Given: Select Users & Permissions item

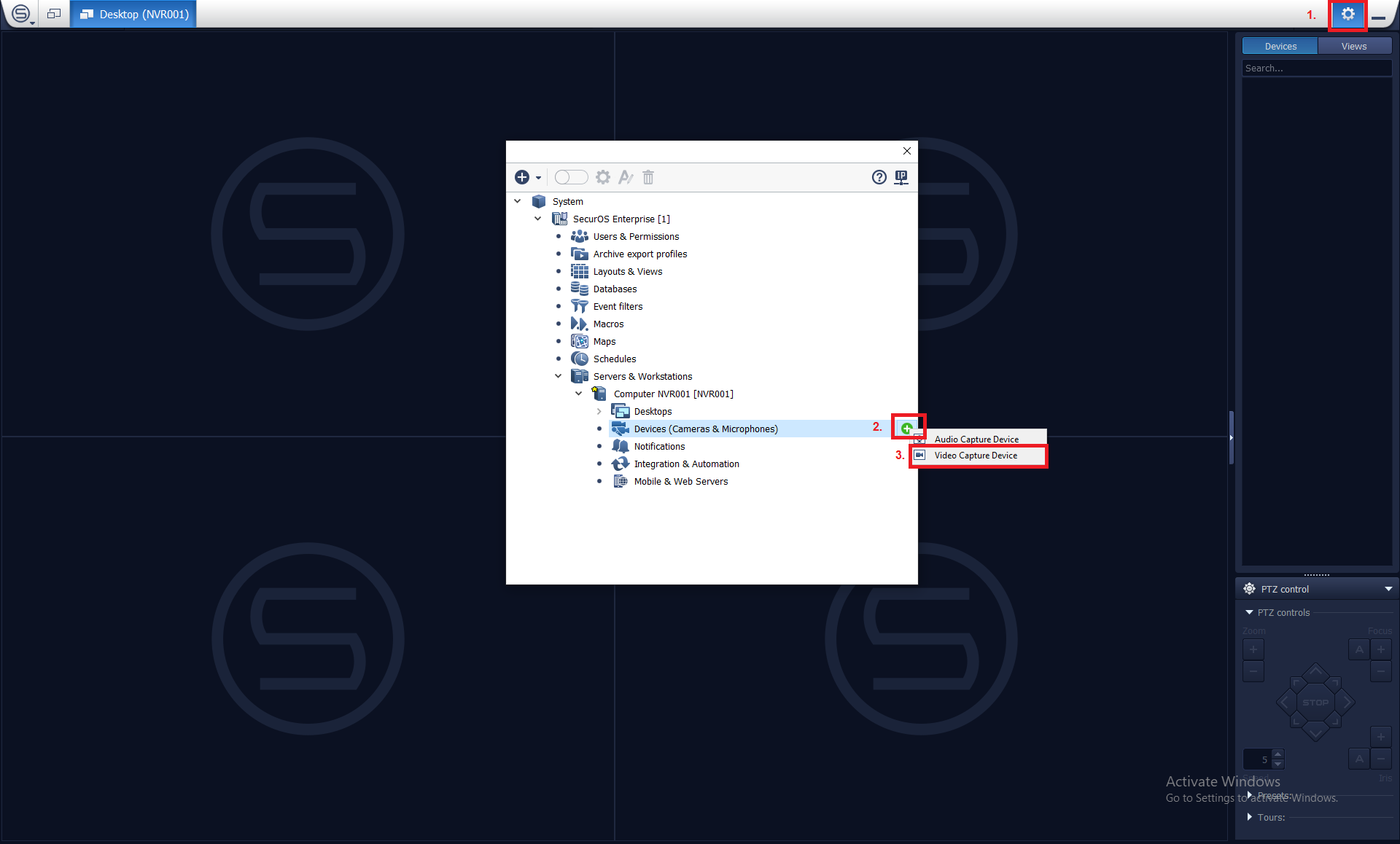Looking at the screenshot, I should (x=635, y=236).
